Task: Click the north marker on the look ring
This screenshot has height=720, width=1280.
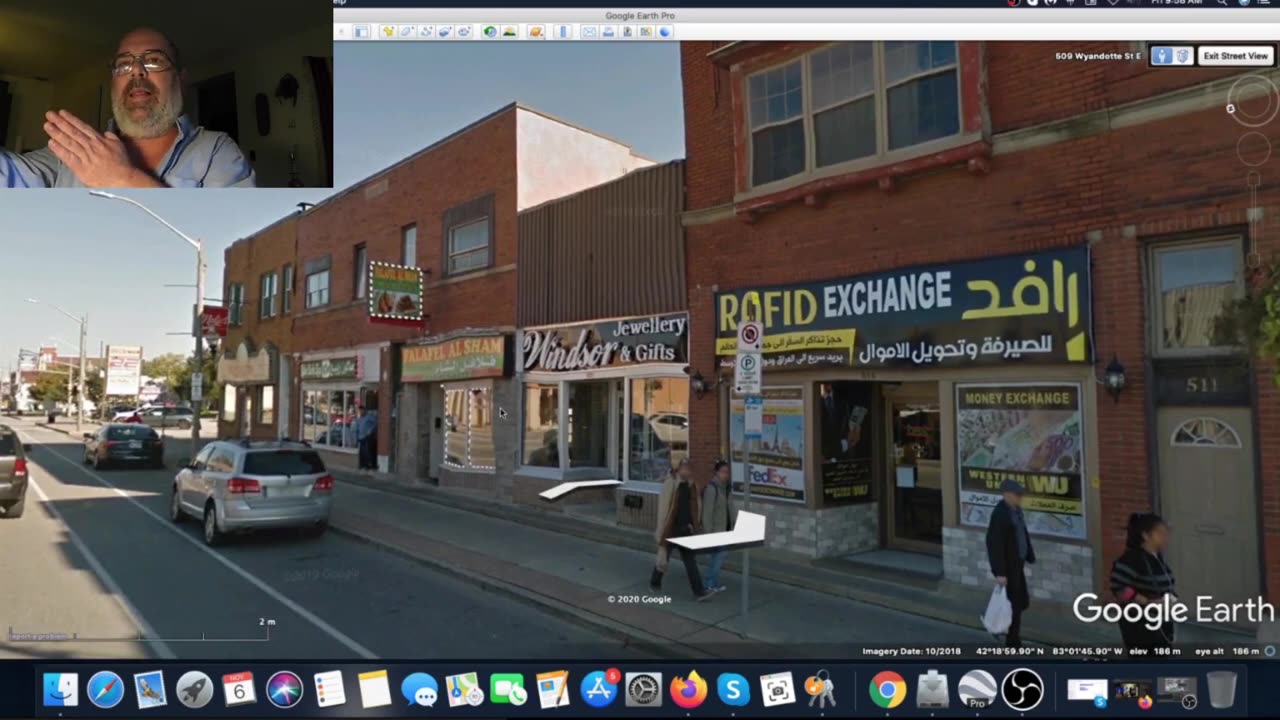Action: tap(1231, 108)
